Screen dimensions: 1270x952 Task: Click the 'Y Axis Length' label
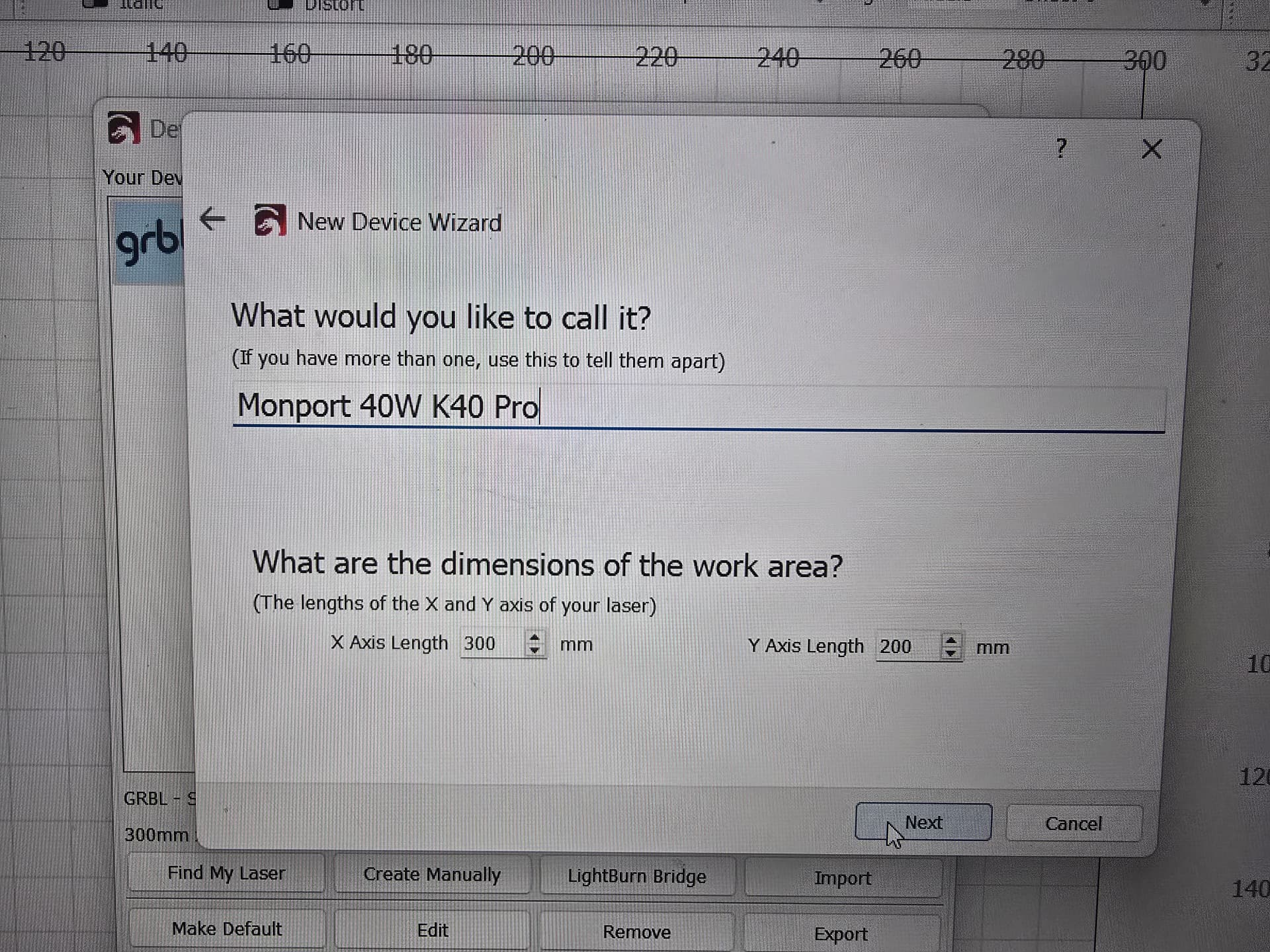806,646
